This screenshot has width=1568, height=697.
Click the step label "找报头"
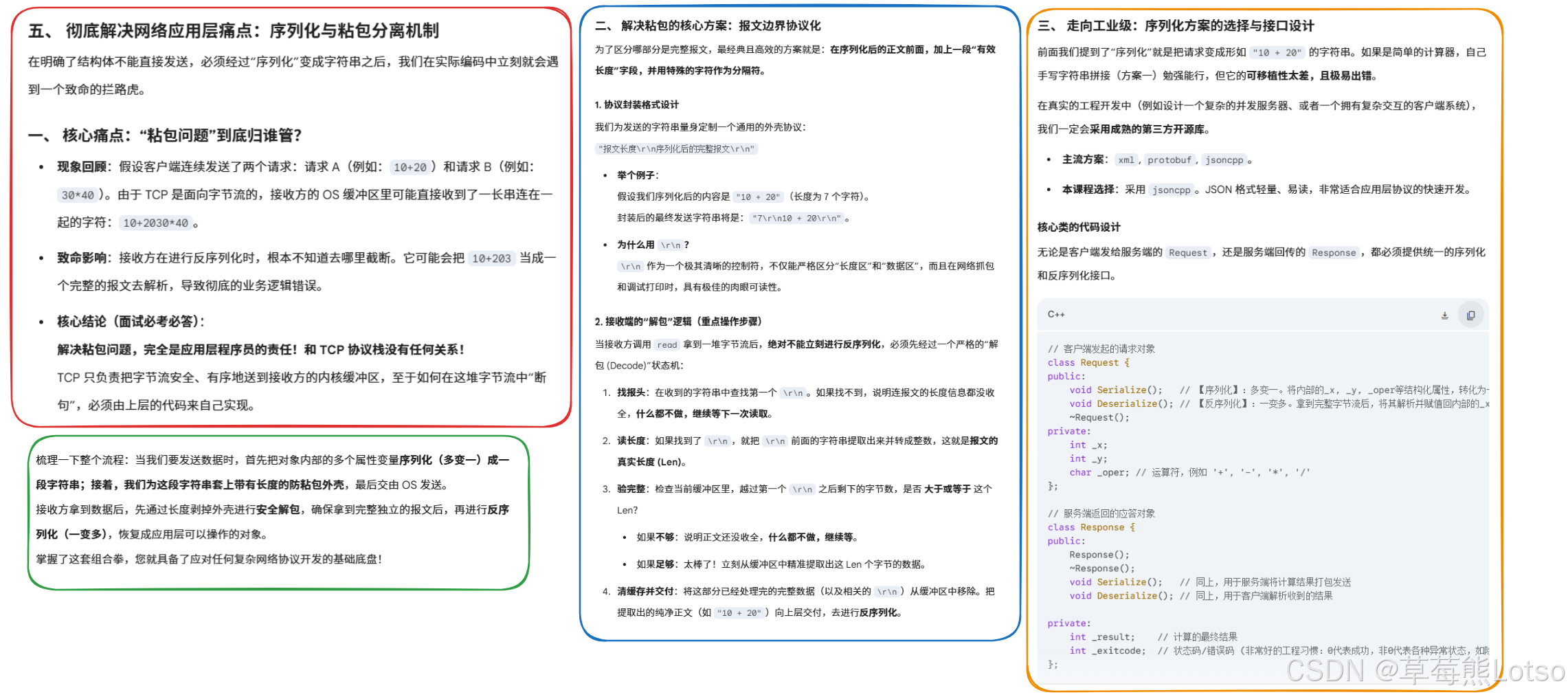632,393
